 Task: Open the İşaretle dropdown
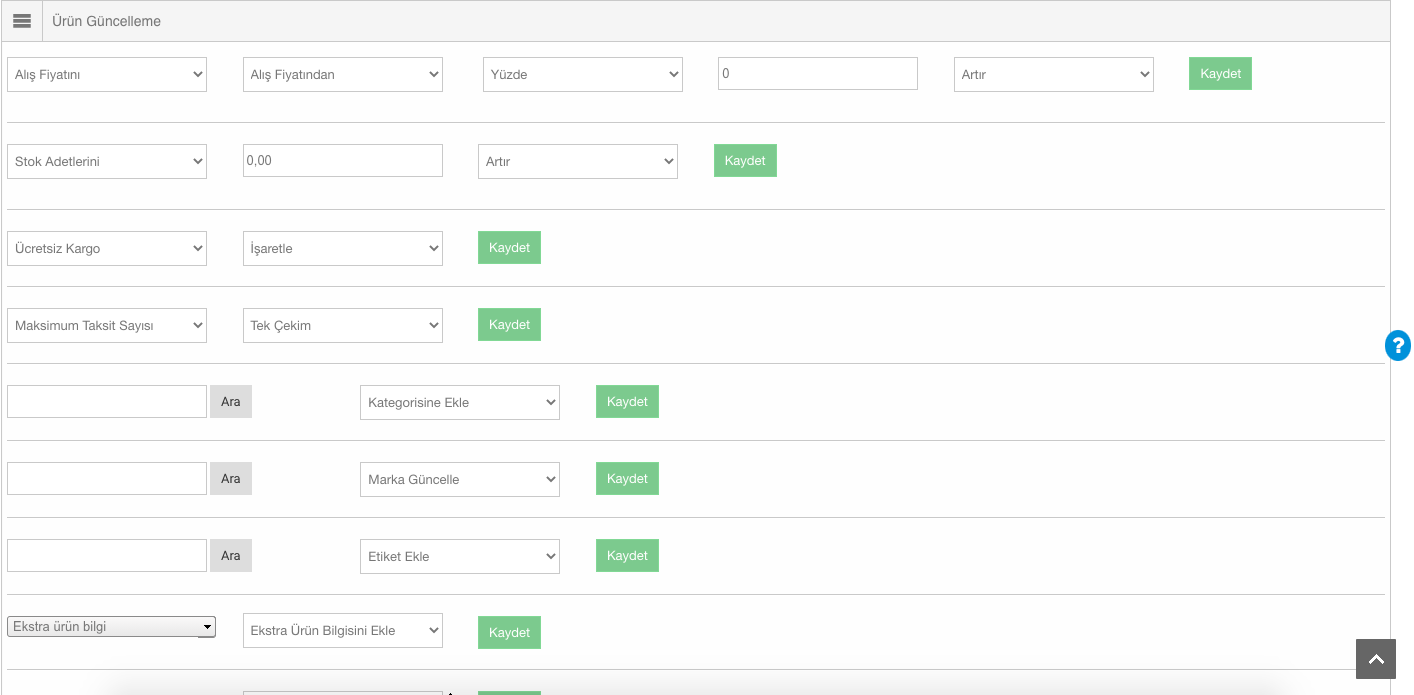coord(343,248)
